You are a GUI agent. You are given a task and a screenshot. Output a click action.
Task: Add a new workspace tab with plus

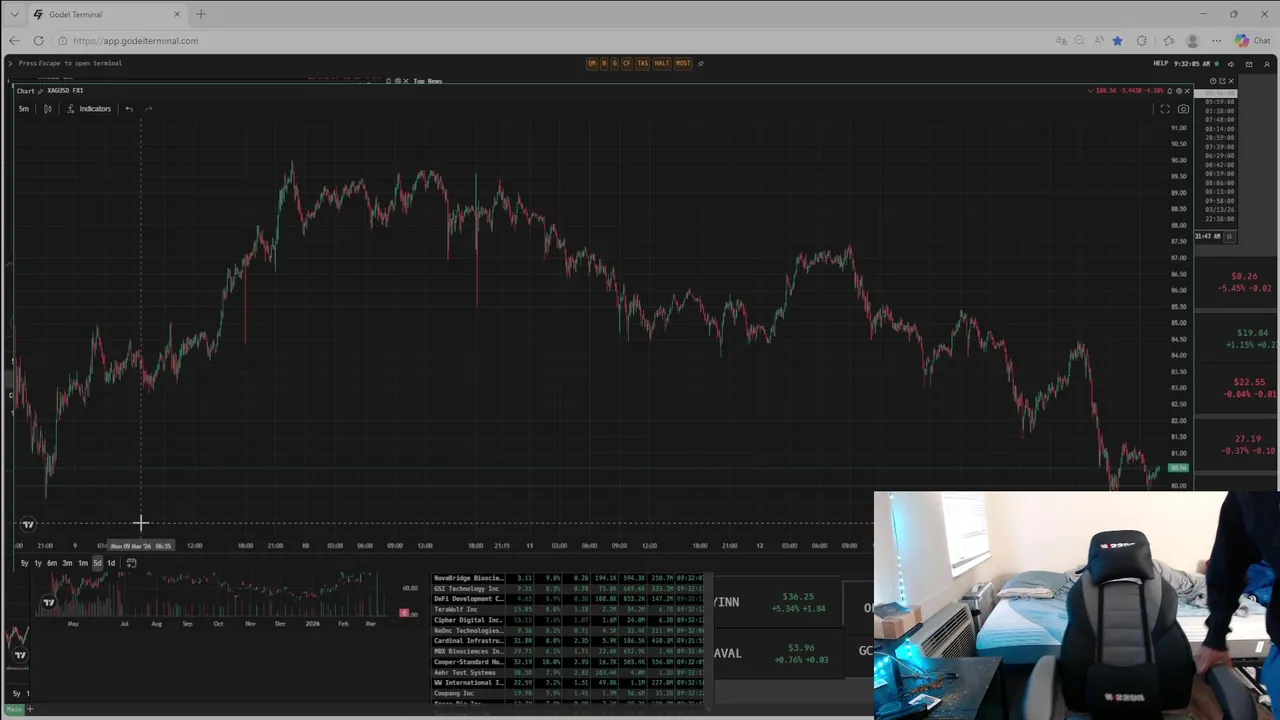coord(30,709)
